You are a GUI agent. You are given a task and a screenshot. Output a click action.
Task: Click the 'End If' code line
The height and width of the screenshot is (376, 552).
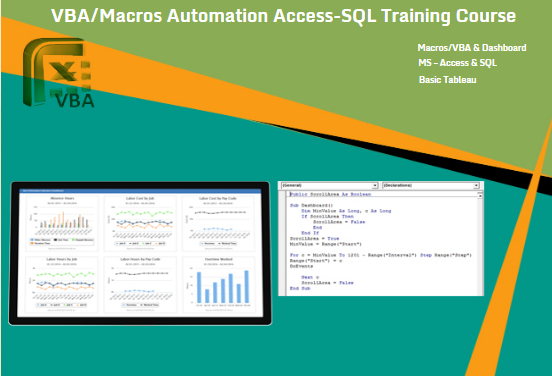310,233
